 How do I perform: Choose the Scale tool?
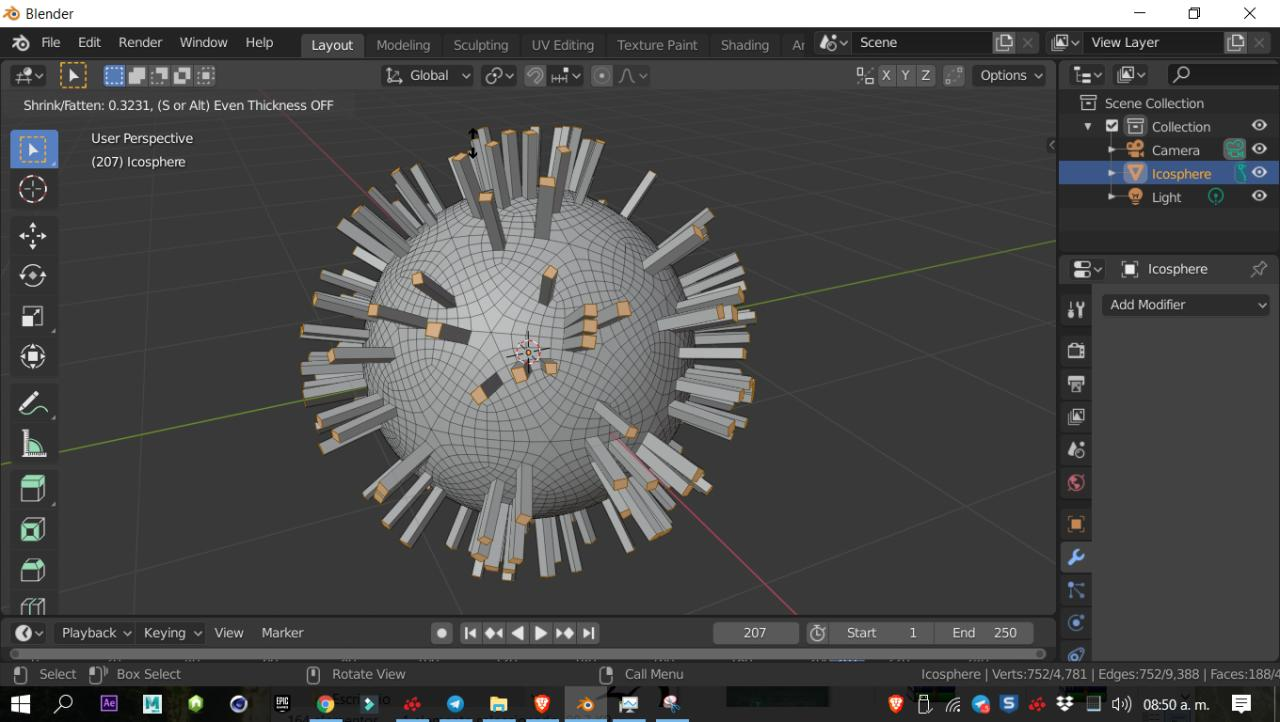click(x=33, y=317)
